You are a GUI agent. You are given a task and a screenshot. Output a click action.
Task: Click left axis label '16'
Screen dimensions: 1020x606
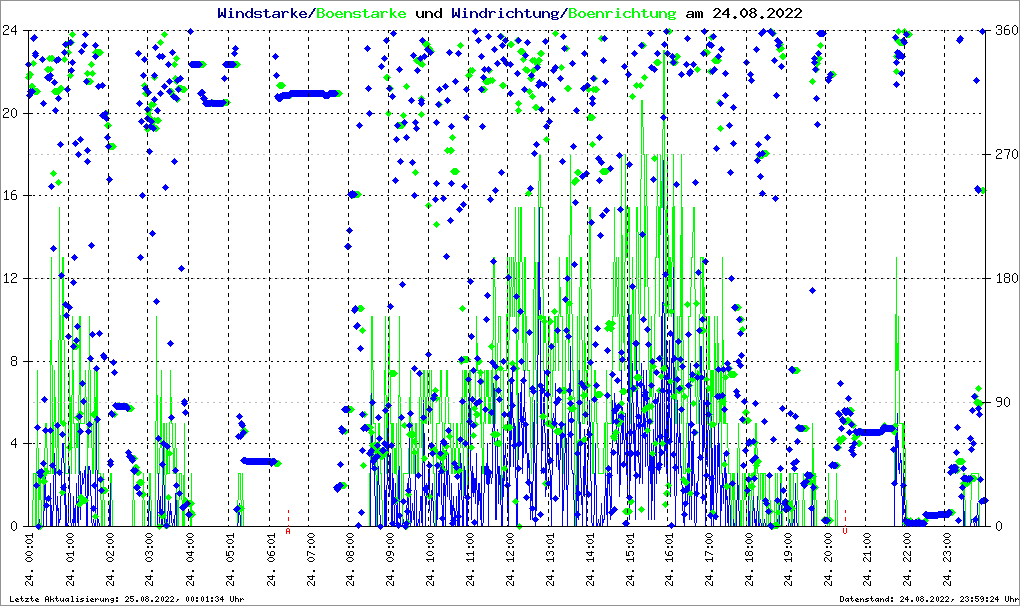point(9,196)
